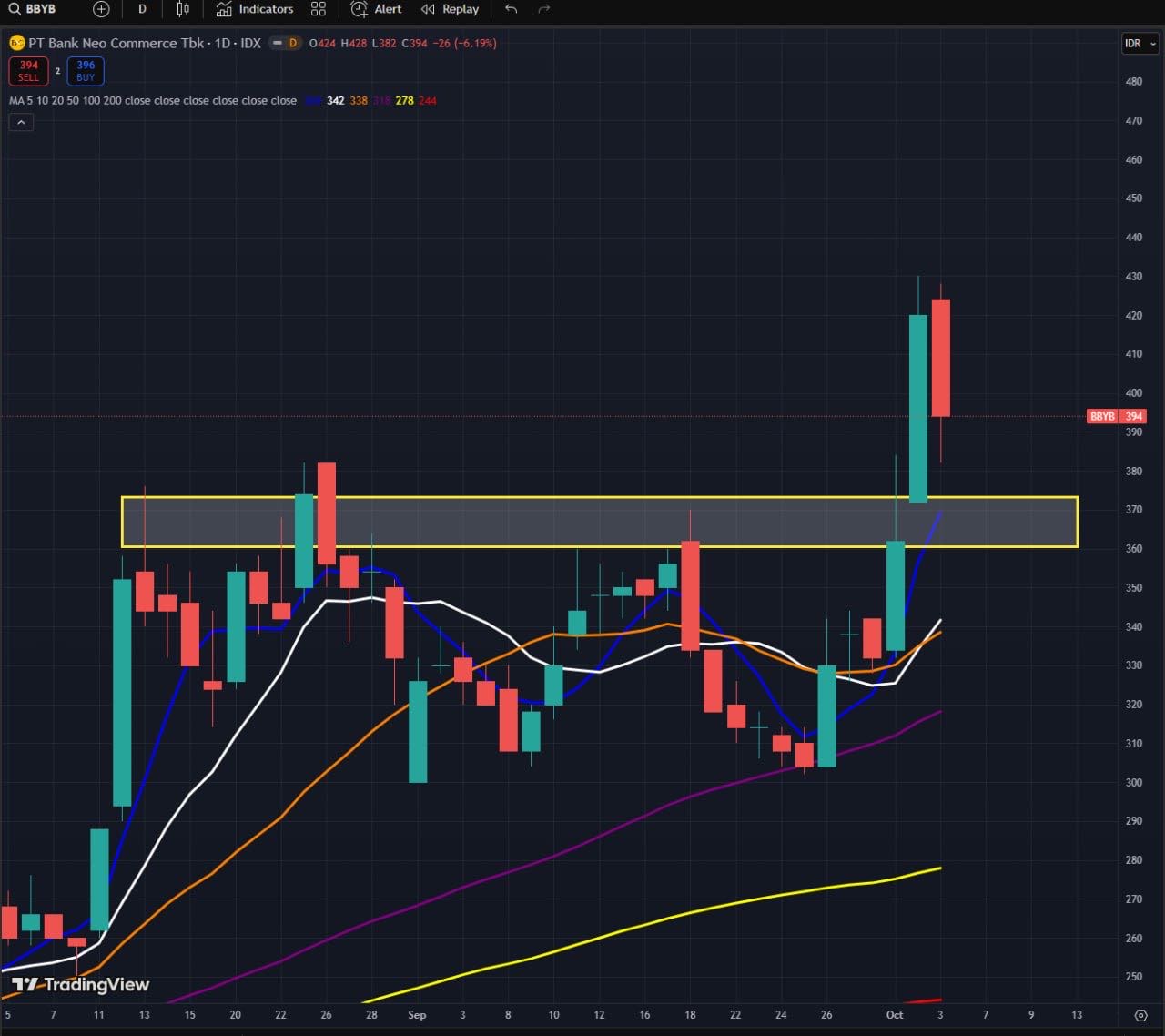Add a symbol to compare with the plus icon
1165x1036 pixels.
tap(101, 9)
